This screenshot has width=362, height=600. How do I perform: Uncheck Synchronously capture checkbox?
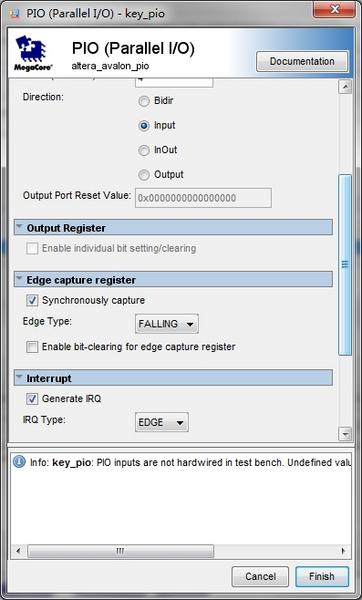coord(32,300)
